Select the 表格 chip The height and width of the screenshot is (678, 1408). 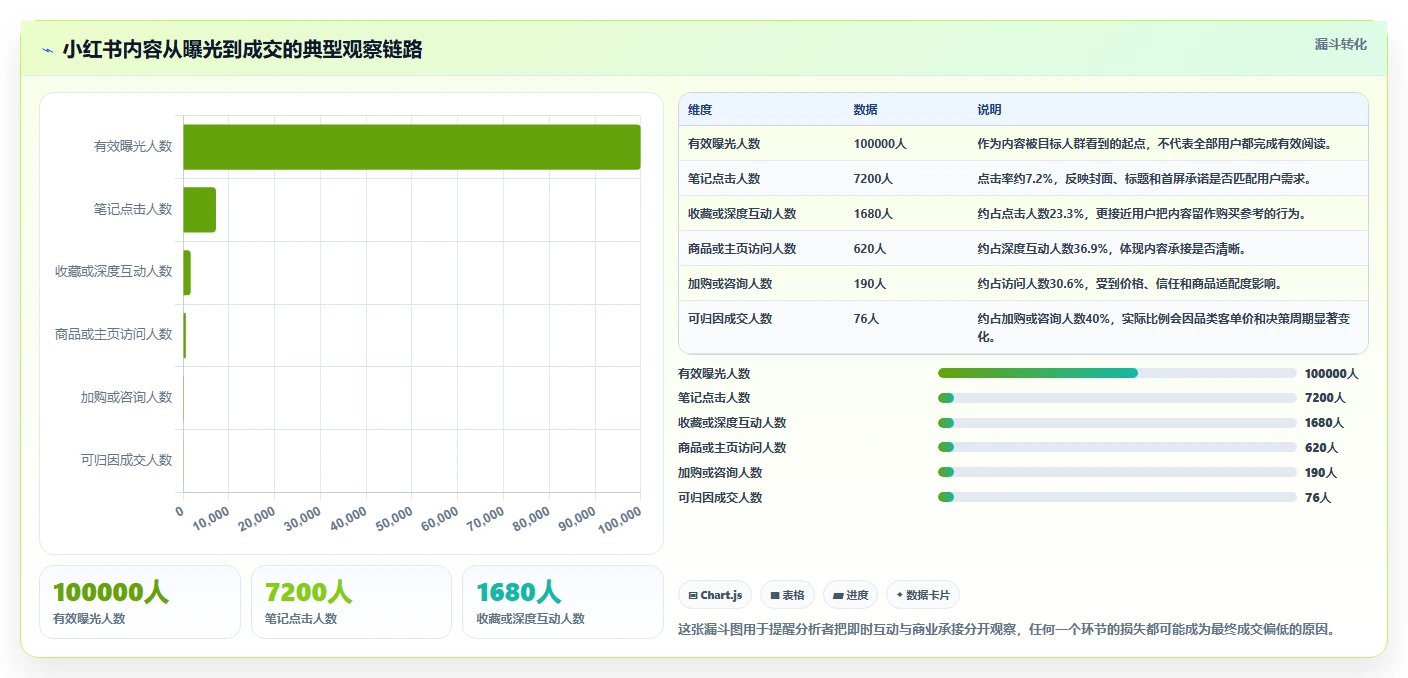pos(788,595)
